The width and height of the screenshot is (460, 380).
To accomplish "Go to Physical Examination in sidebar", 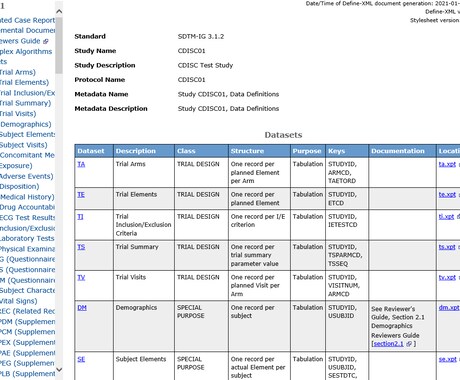I will (27, 249).
